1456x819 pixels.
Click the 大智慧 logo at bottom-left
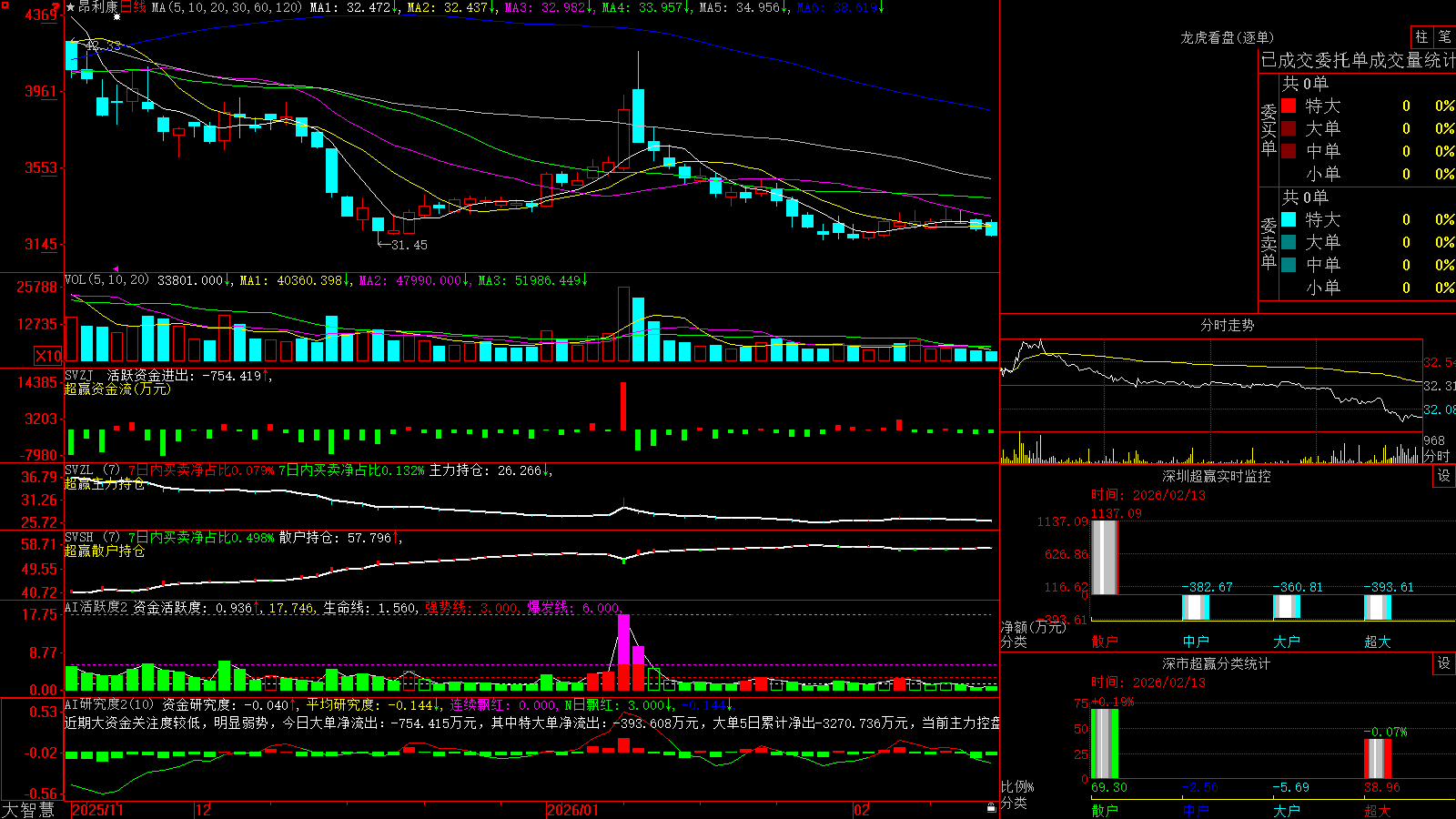point(28,810)
